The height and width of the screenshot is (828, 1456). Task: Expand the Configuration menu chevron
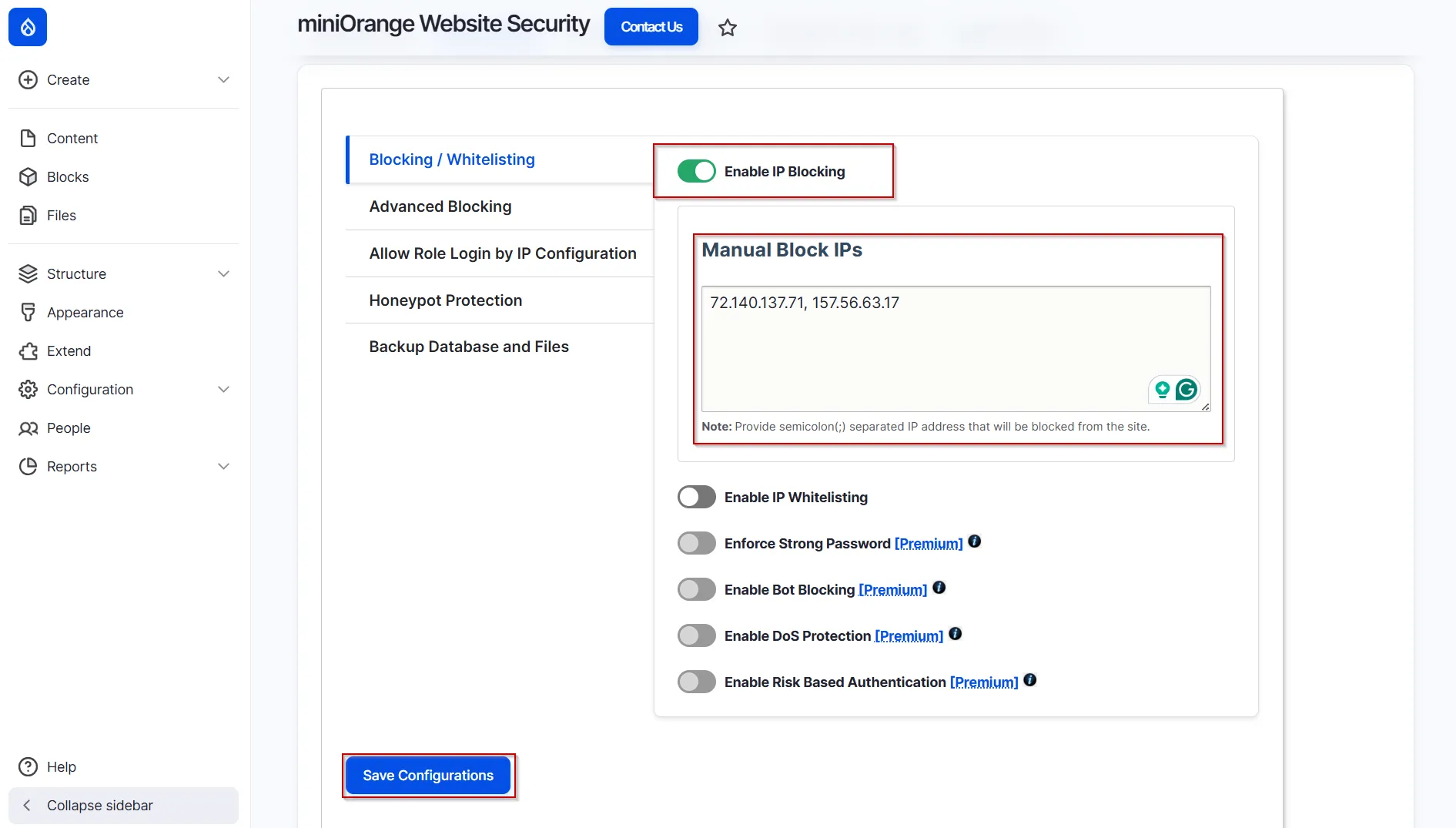(223, 390)
